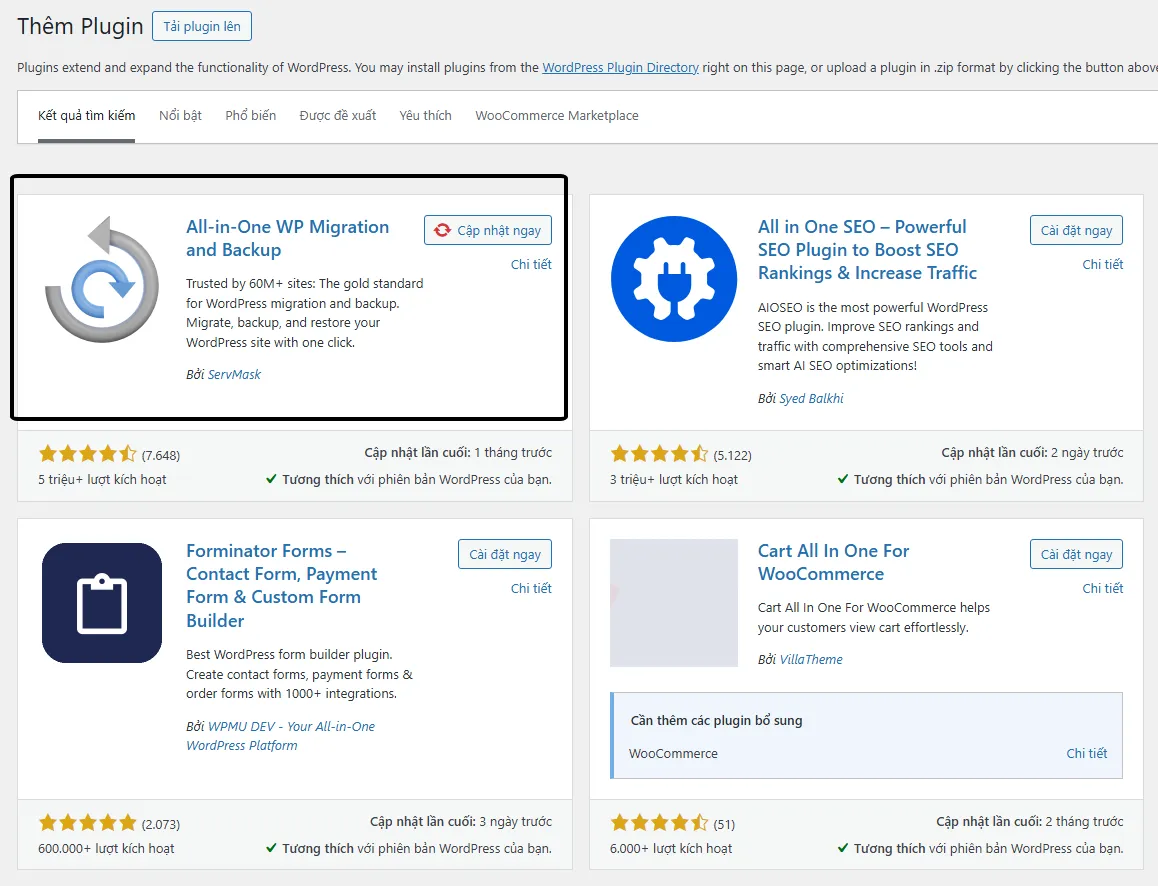Open the VillaTheme author link
The width and height of the screenshot is (1158, 886).
(x=811, y=659)
